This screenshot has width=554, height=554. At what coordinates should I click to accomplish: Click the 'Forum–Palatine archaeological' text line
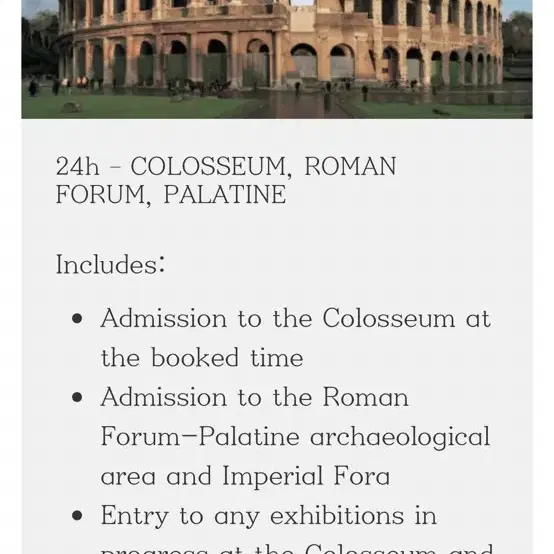click(x=295, y=437)
